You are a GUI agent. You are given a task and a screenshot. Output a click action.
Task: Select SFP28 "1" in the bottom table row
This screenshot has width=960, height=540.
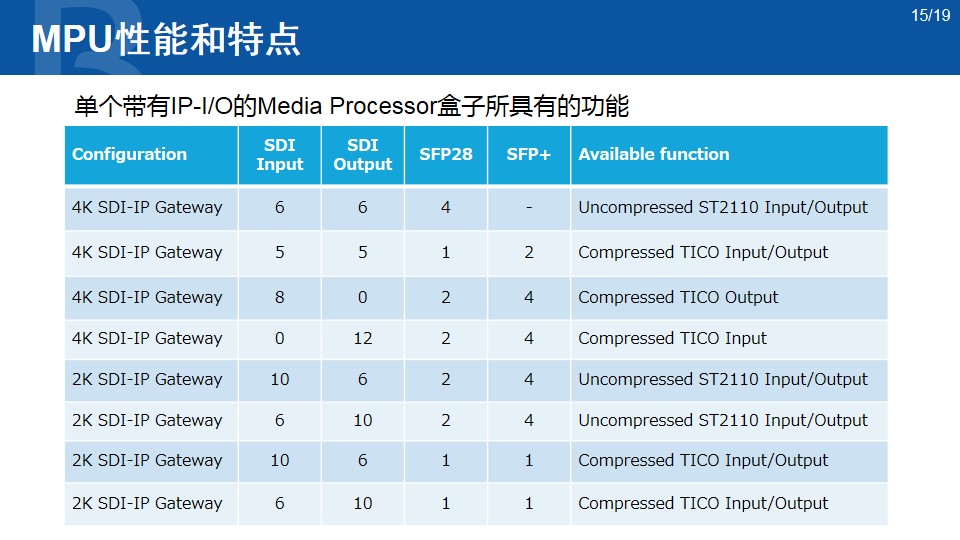click(x=446, y=503)
